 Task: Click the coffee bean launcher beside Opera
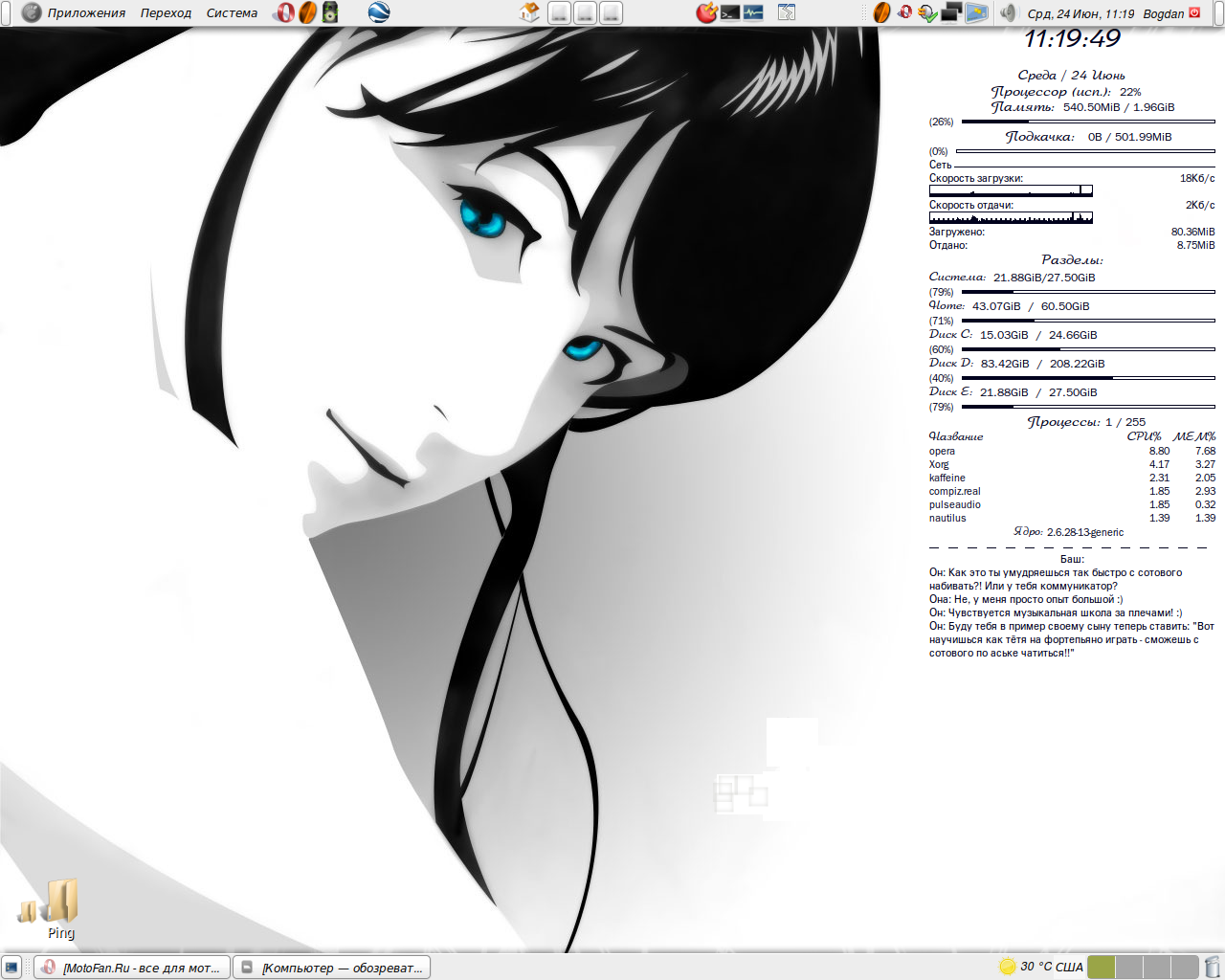307,12
